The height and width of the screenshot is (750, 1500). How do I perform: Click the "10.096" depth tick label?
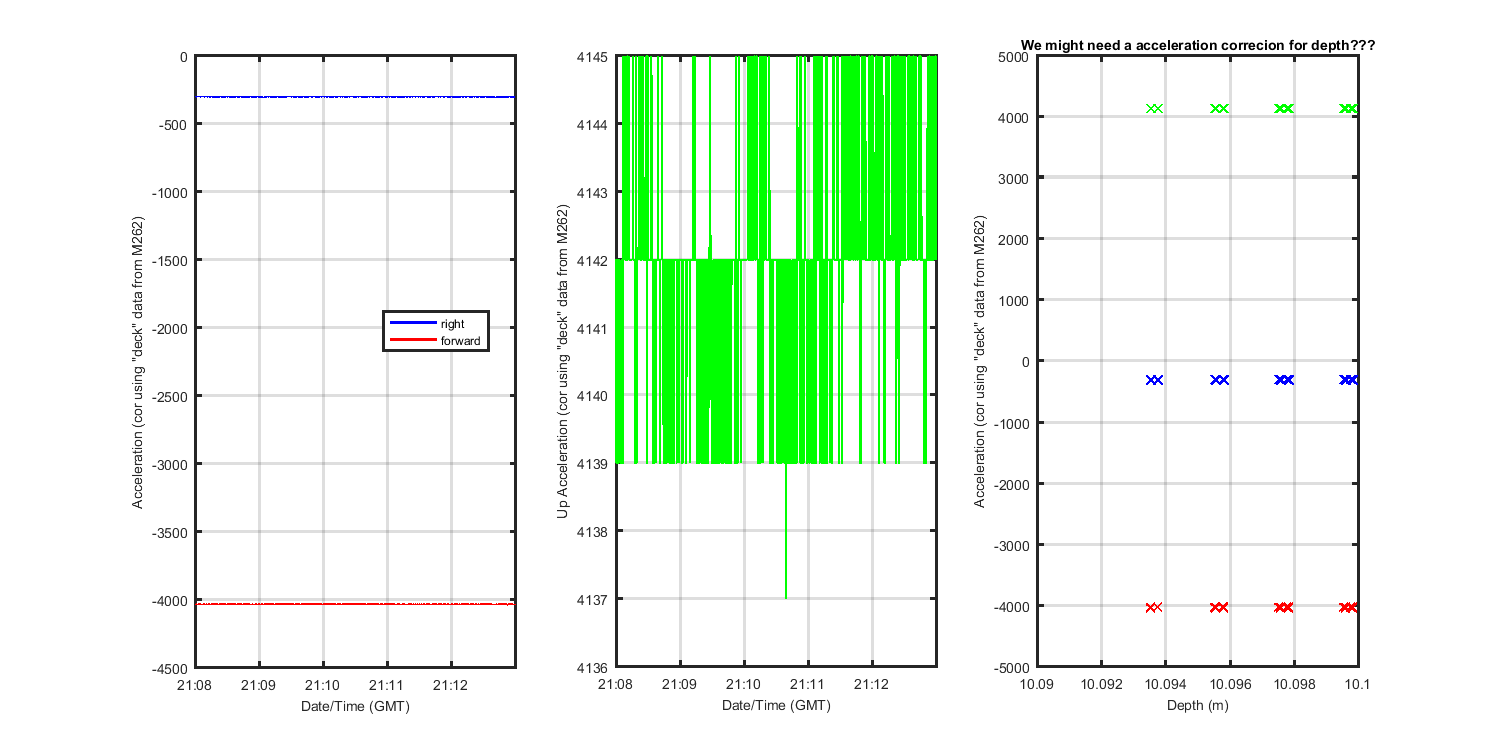coord(1229,685)
